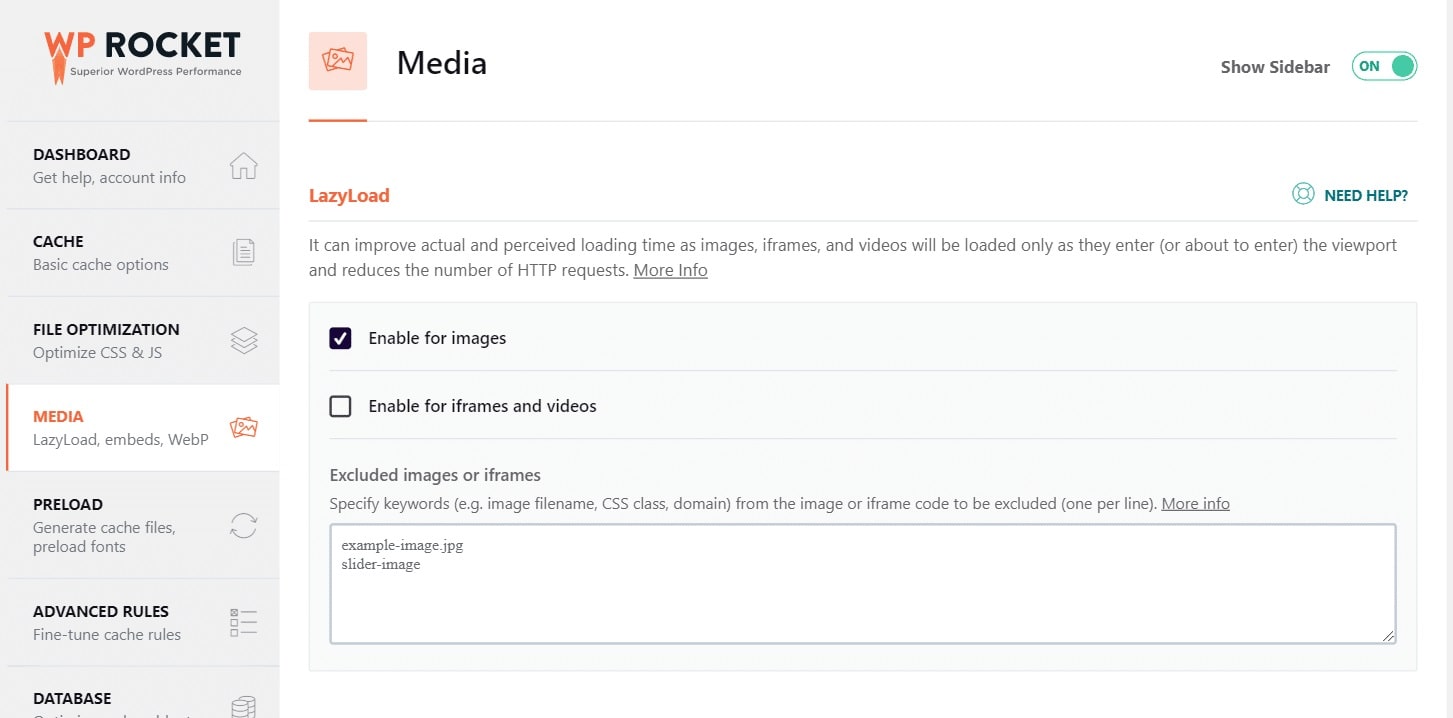
Task: Click the WP Rocket logo
Action: pyautogui.click(x=142, y=57)
